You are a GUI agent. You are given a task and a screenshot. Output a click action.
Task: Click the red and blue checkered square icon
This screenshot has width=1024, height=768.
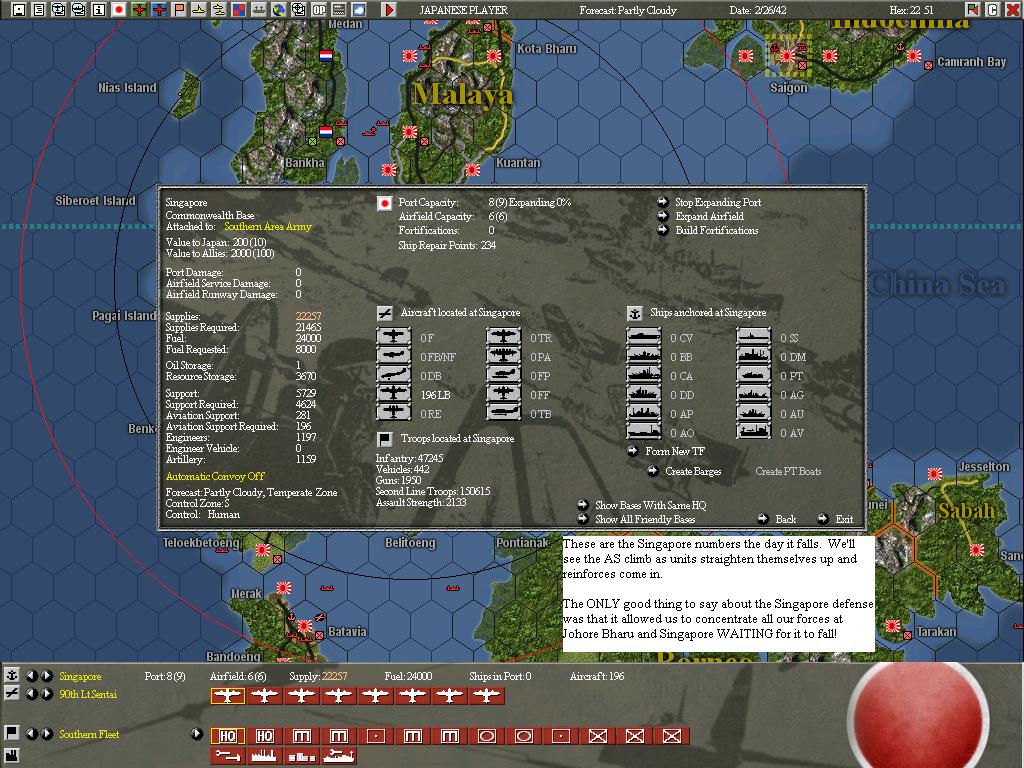point(239,10)
